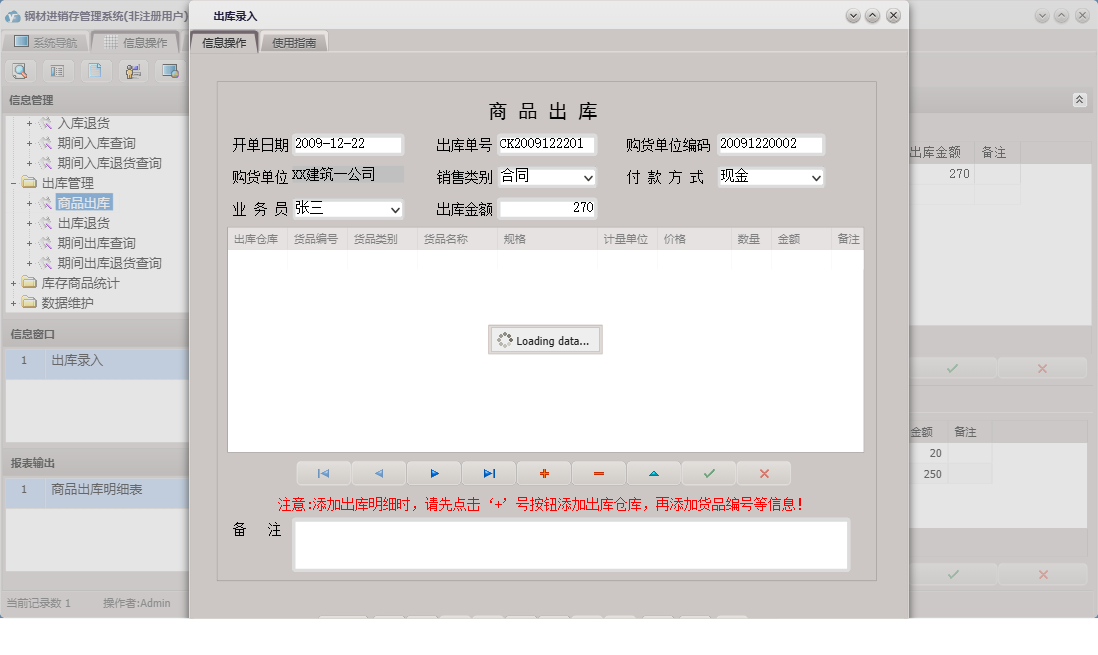Screen dimensions: 1098x655
Task: Click the '−' remove detail record icon
Action: pyautogui.click(x=600, y=472)
